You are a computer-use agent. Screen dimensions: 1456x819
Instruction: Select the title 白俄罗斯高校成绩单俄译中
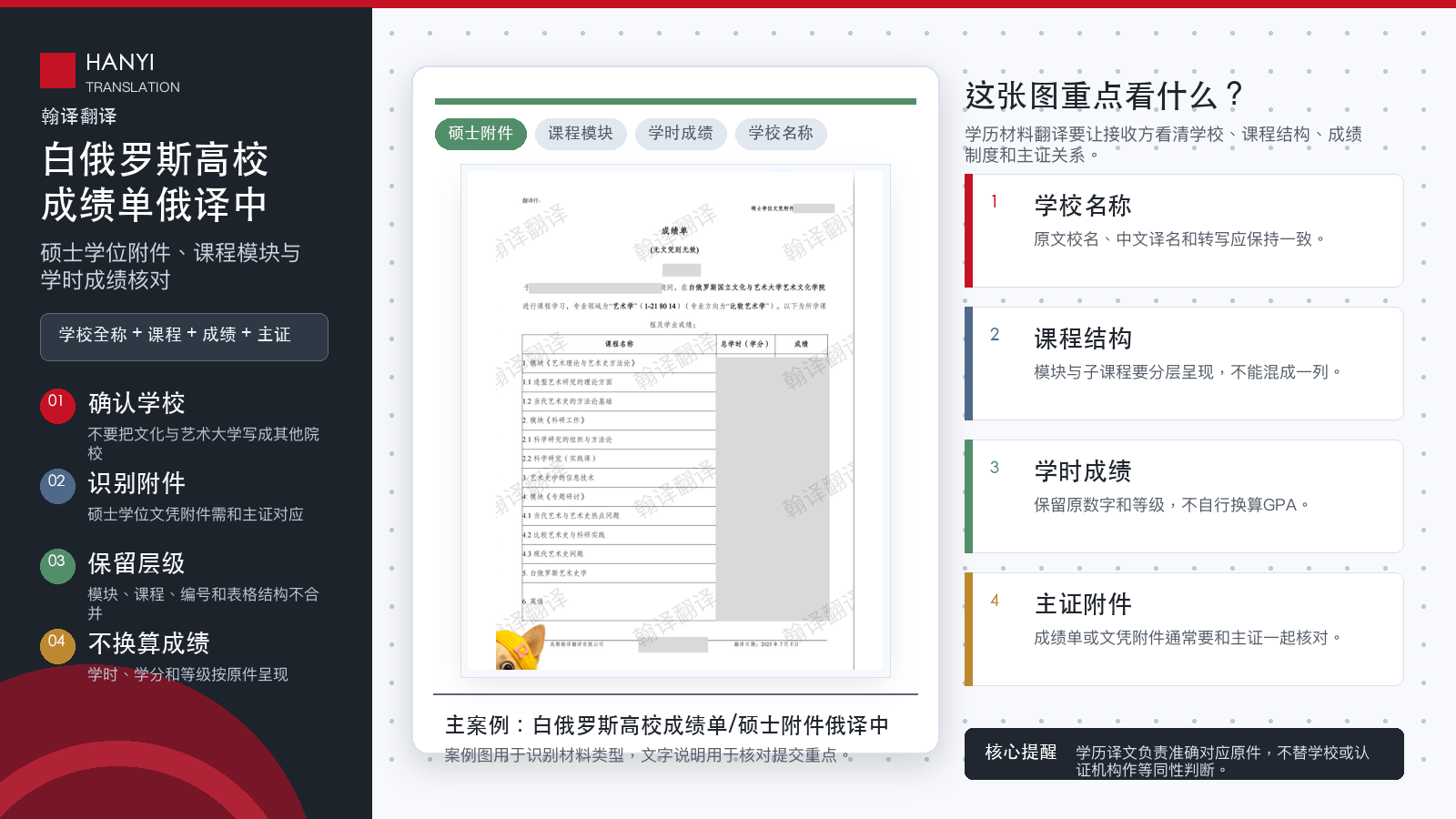click(x=155, y=182)
